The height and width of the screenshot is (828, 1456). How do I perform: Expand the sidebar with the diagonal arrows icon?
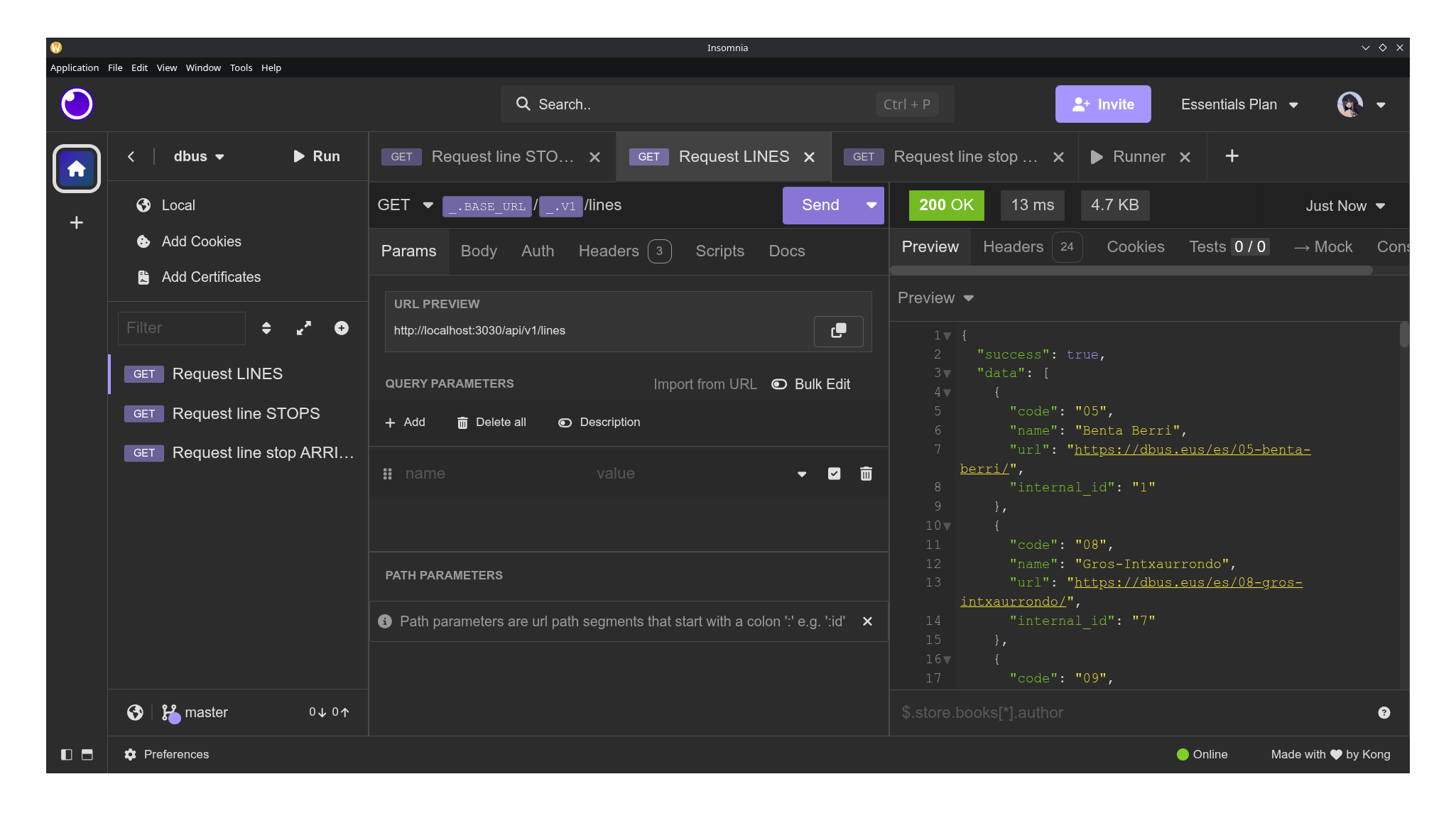point(304,328)
